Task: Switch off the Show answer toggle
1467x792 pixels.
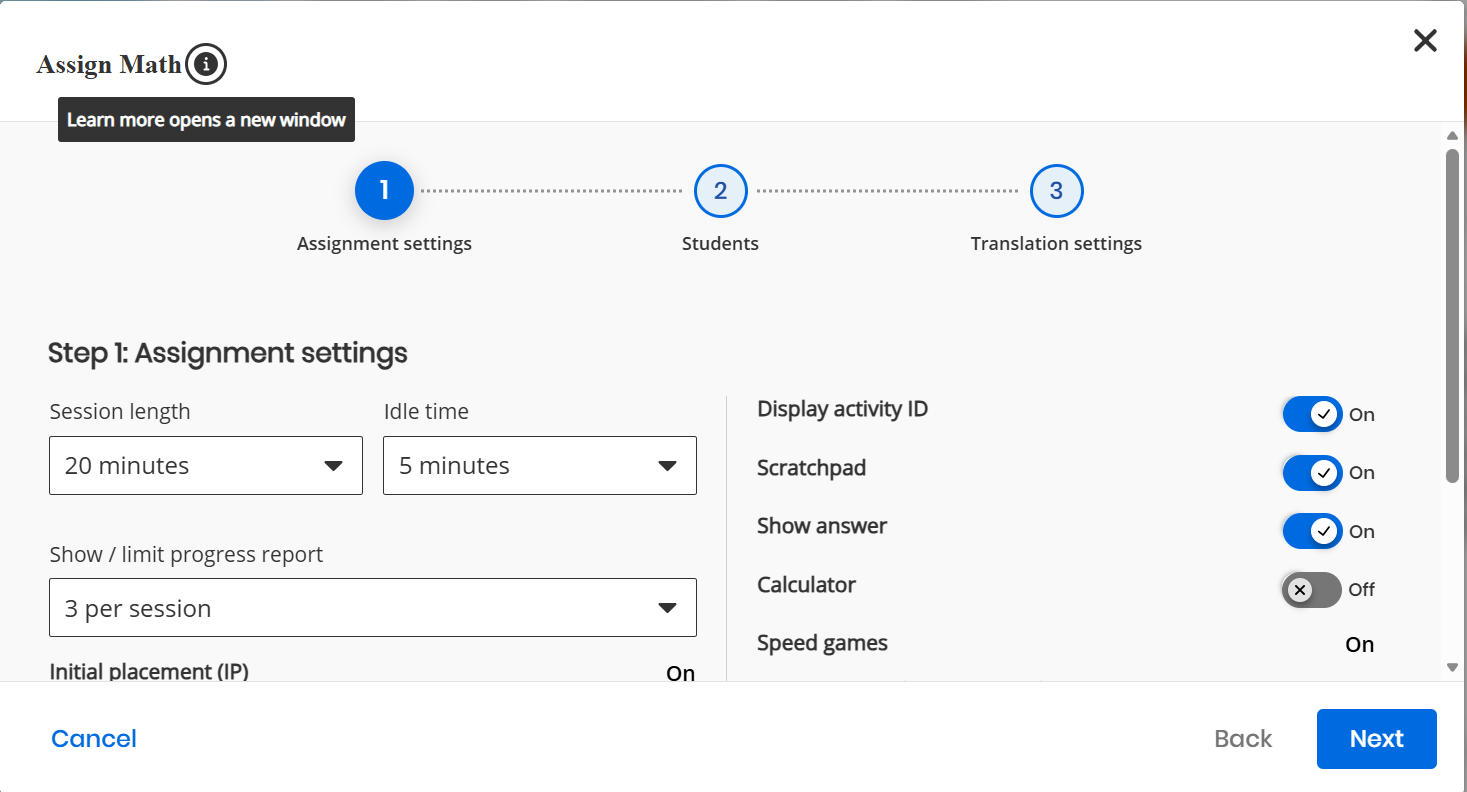Action: coord(1312,531)
